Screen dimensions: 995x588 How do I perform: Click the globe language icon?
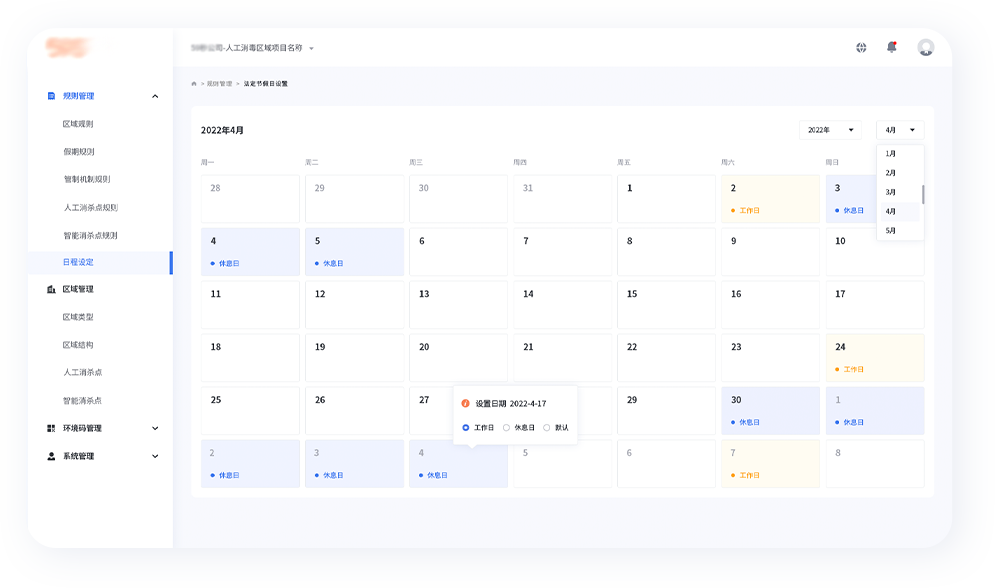861,47
